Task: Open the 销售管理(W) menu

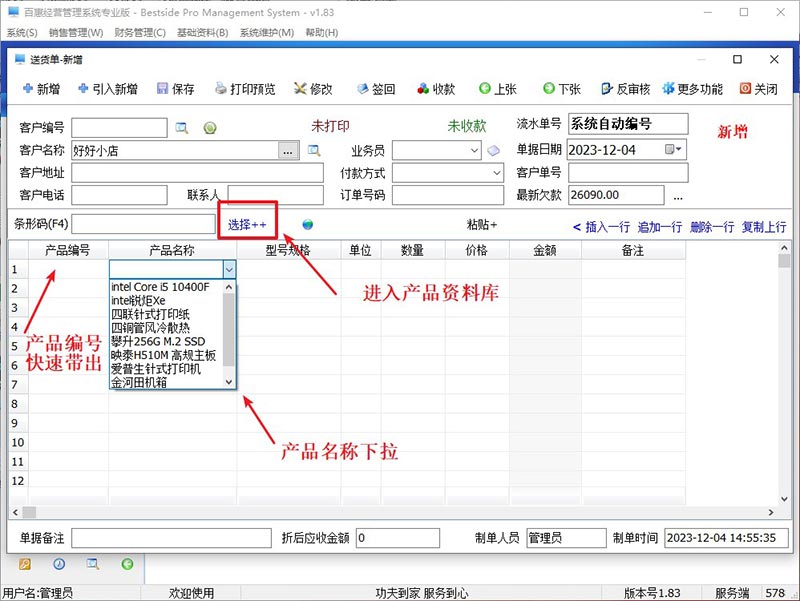Action: pyautogui.click(x=76, y=33)
